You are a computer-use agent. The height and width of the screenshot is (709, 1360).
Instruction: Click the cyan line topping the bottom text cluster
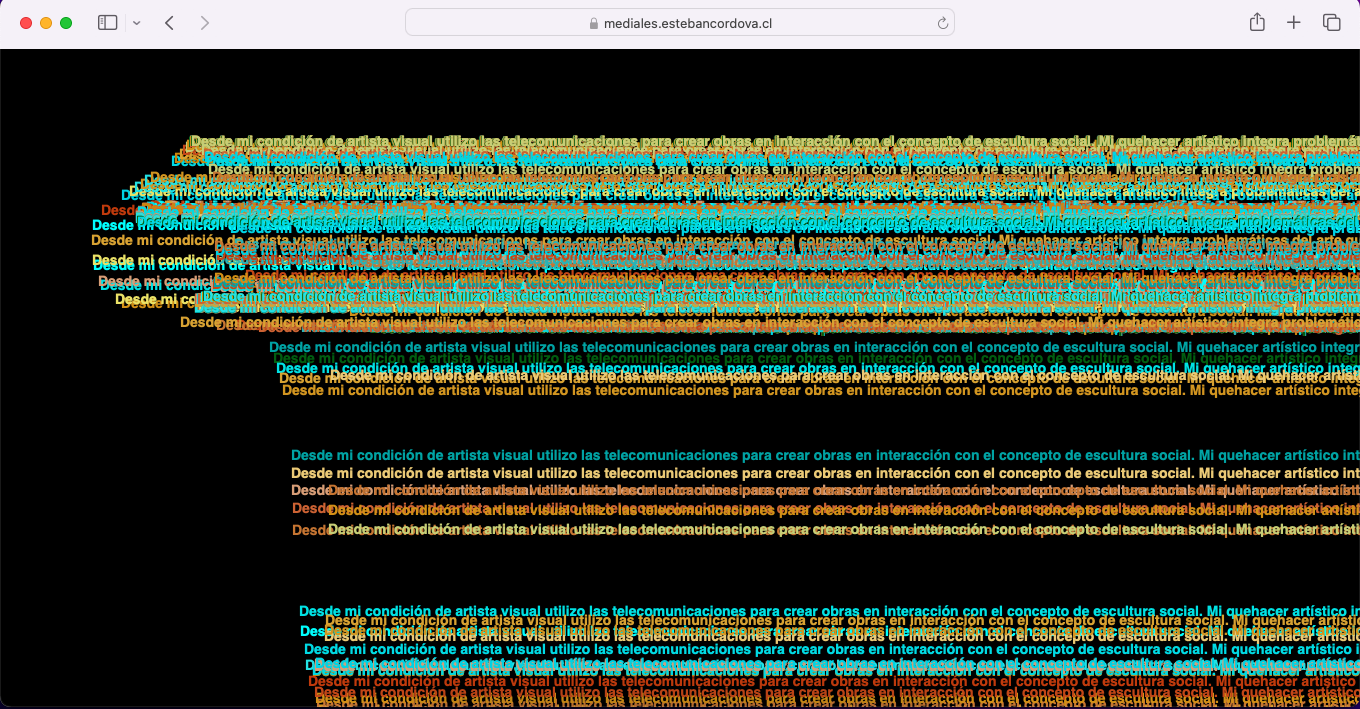pyautogui.click(x=829, y=610)
